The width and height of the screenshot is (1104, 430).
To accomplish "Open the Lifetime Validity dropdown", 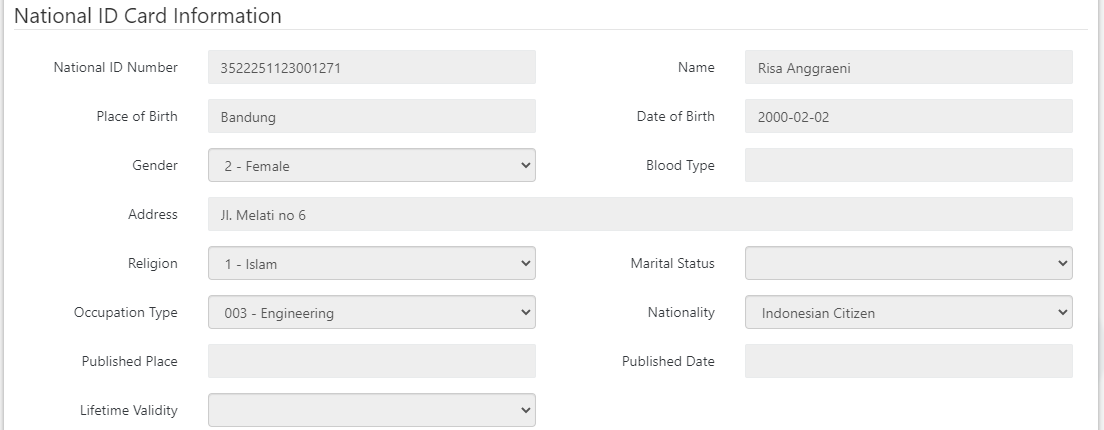I will (371, 410).
